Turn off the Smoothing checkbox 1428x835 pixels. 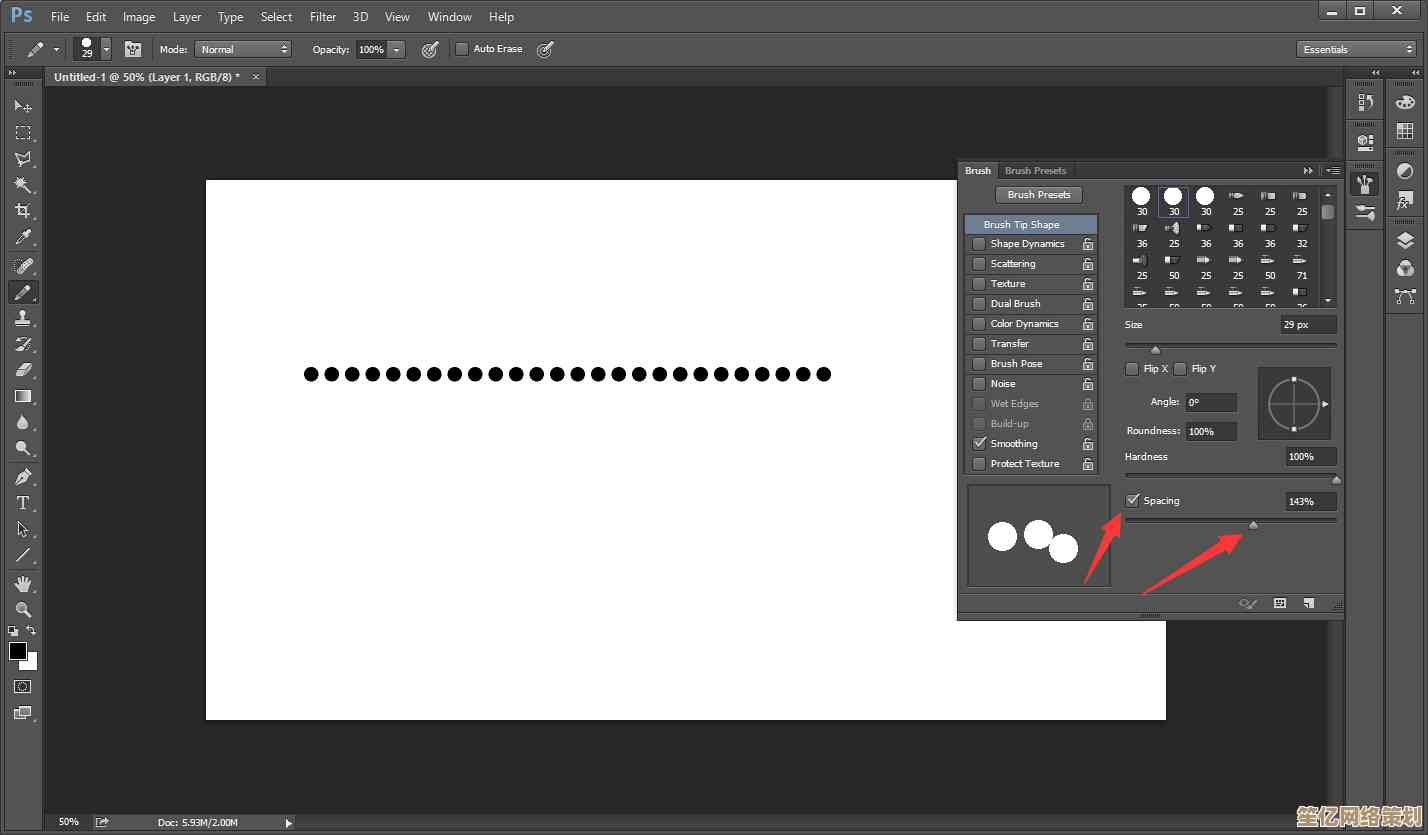pos(979,444)
